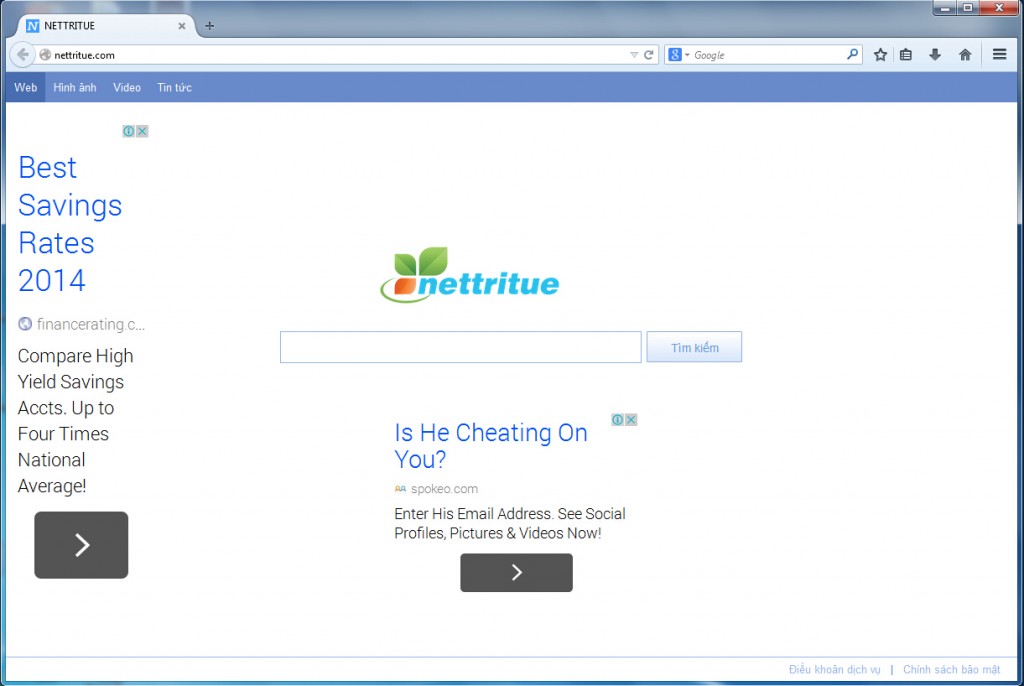Screen dimensions: 1024x686
Task: Select the NETTRITUE browser tab
Action: [105, 25]
